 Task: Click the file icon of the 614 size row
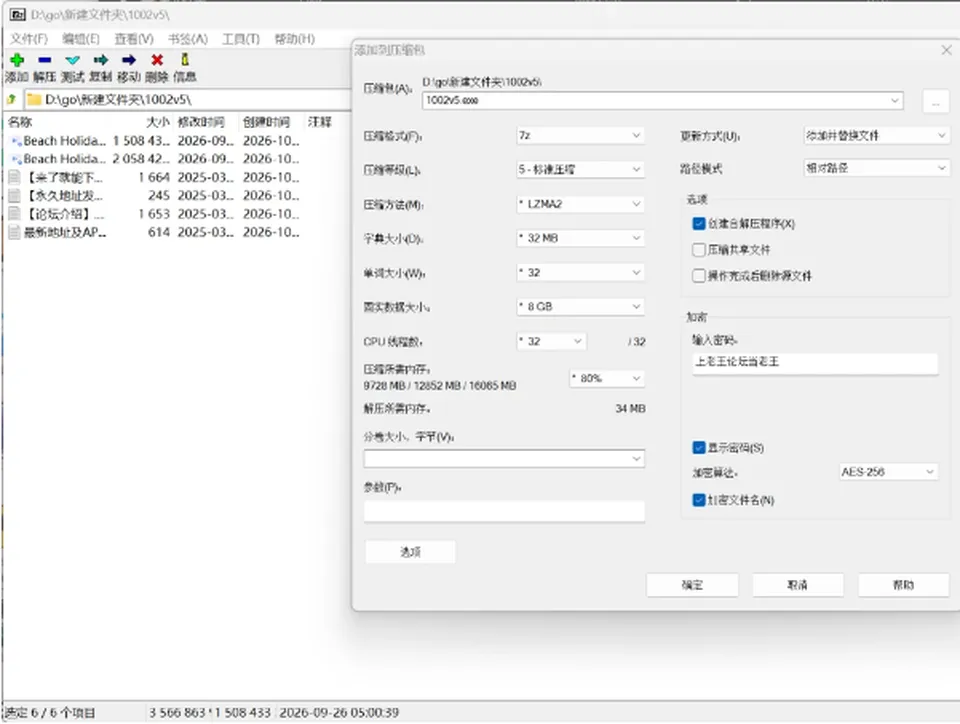pos(14,233)
